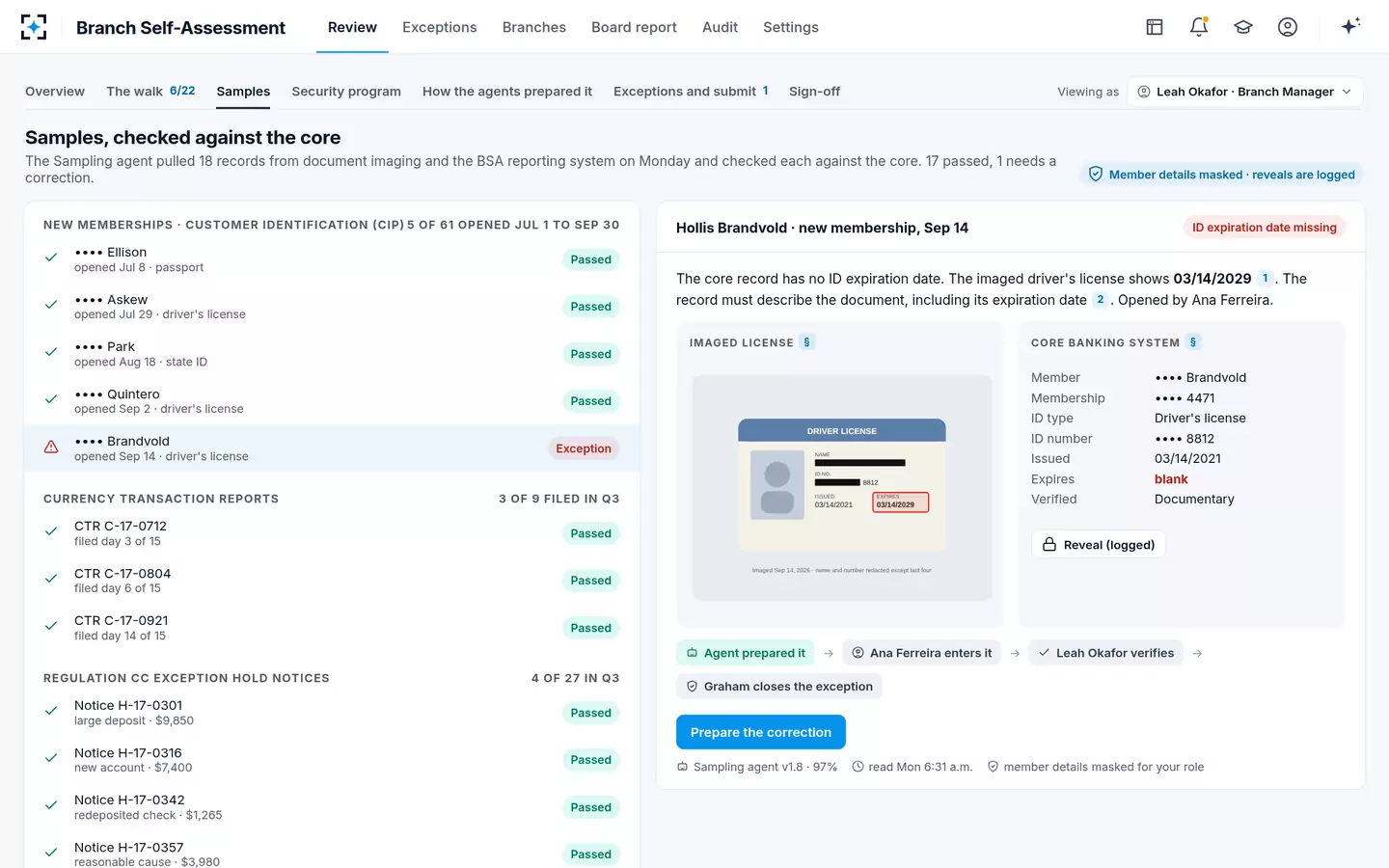The height and width of the screenshot is (868, 1389).
Task: Open How the agents prepared it
Action: click(507, 92)
